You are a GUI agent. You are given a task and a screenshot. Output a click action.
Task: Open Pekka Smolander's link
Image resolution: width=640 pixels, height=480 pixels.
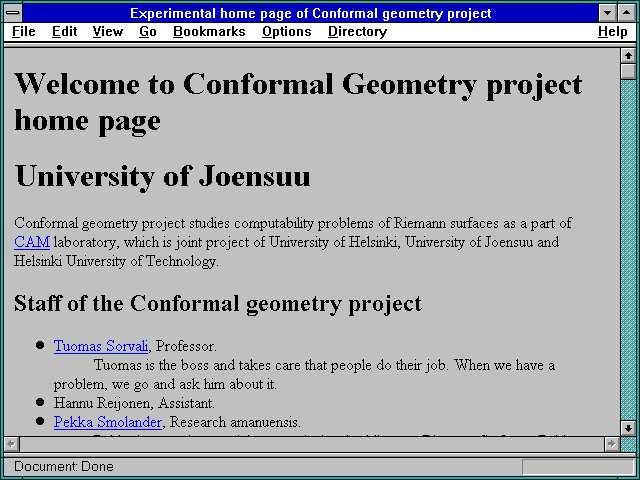click(x=108, y=422)
